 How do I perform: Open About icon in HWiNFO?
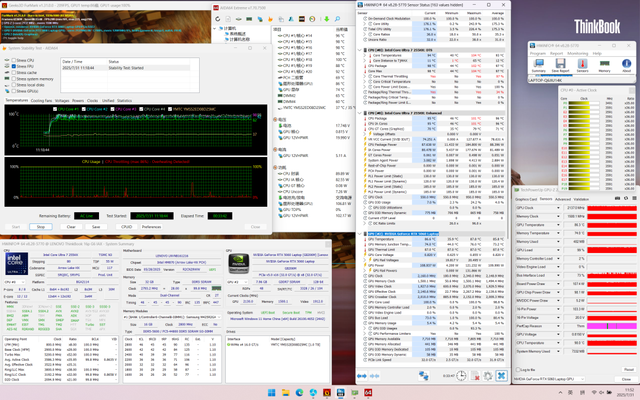tap(627, 64)
